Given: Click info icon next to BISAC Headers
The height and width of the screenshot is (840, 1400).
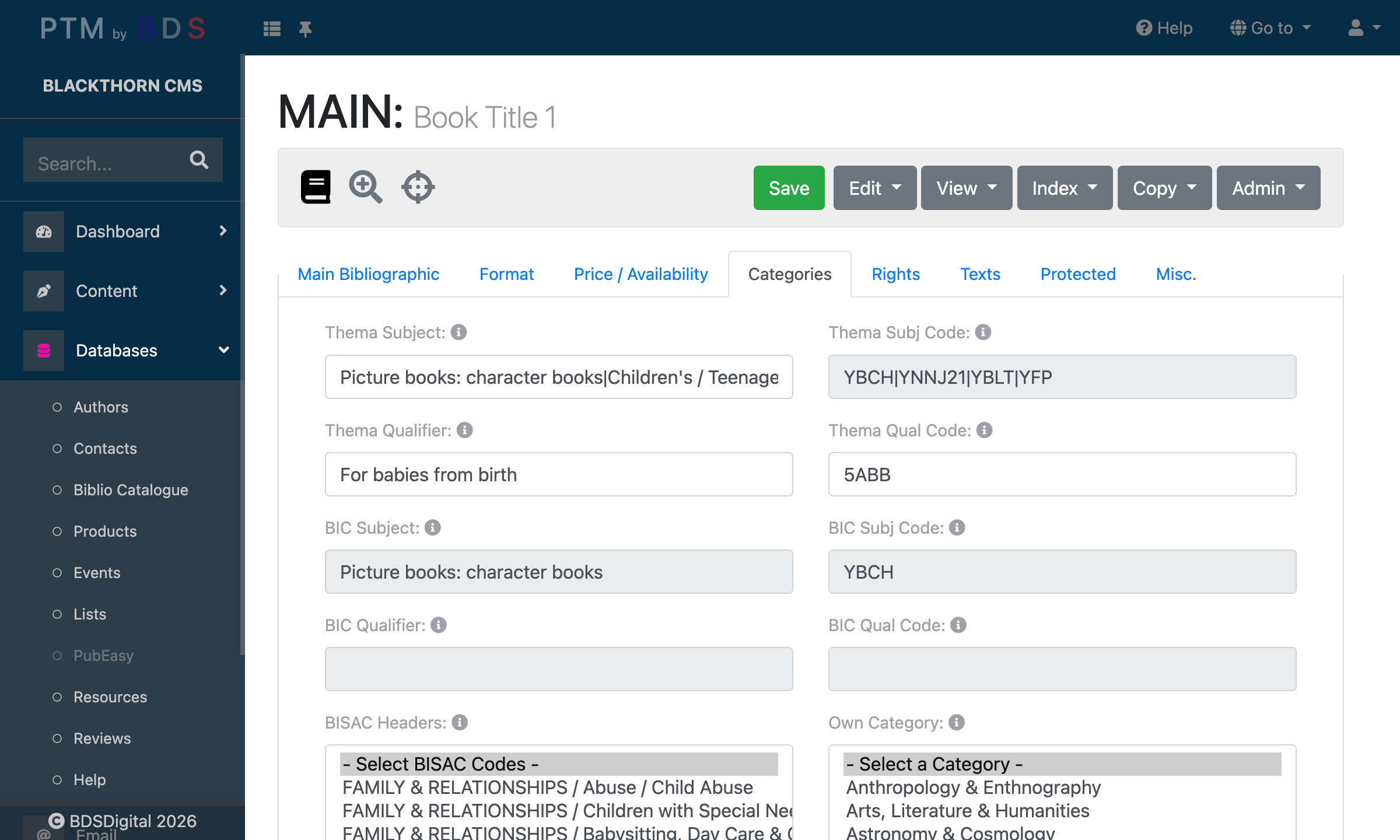Looking at the screenshot, I should 460,723.
